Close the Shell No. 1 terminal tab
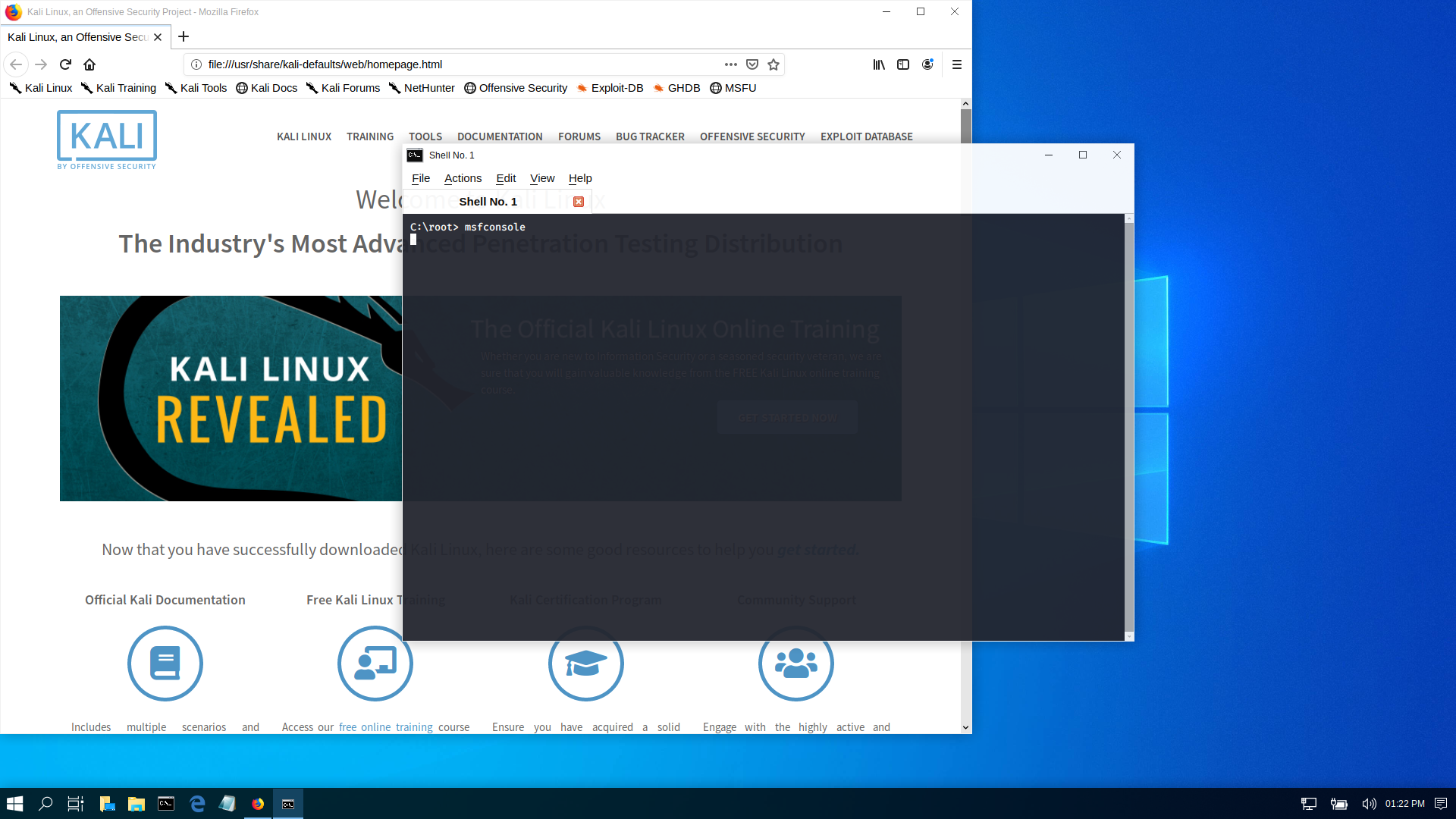1456x819 pixels. click(578, 201)
